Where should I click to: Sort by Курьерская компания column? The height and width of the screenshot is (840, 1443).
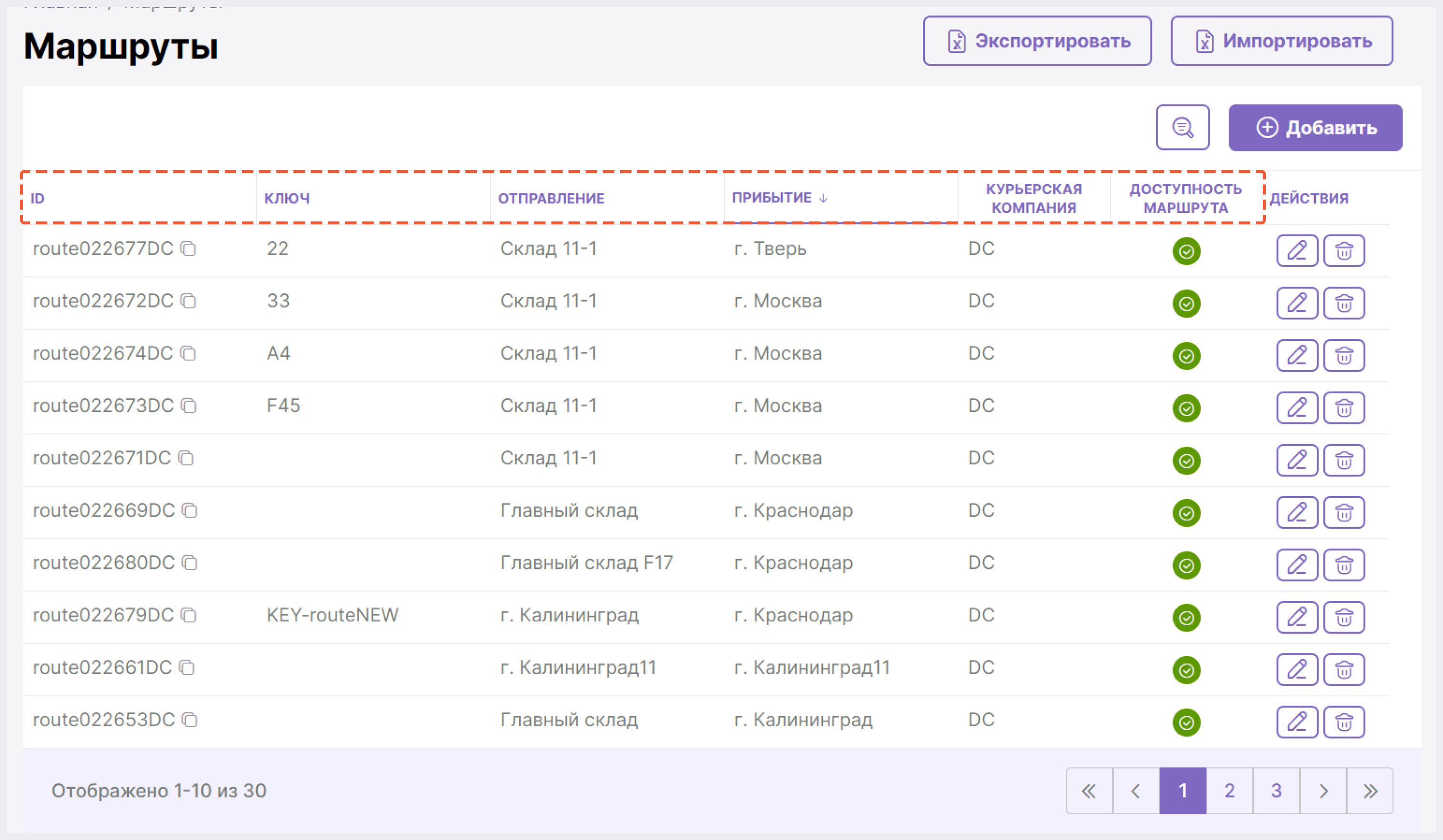(1033, 198)
